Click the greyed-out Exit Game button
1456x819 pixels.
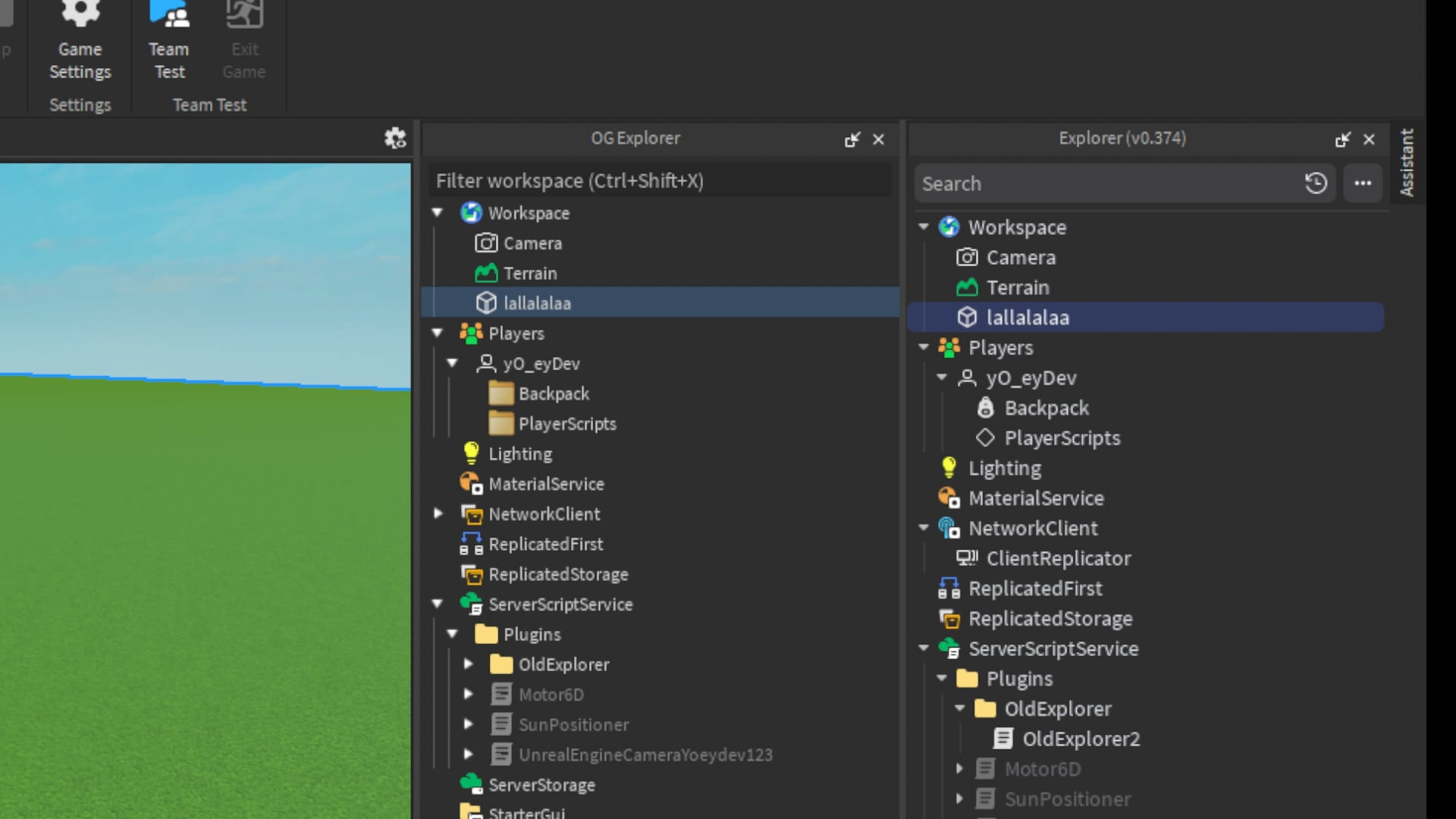pos(244,42)
